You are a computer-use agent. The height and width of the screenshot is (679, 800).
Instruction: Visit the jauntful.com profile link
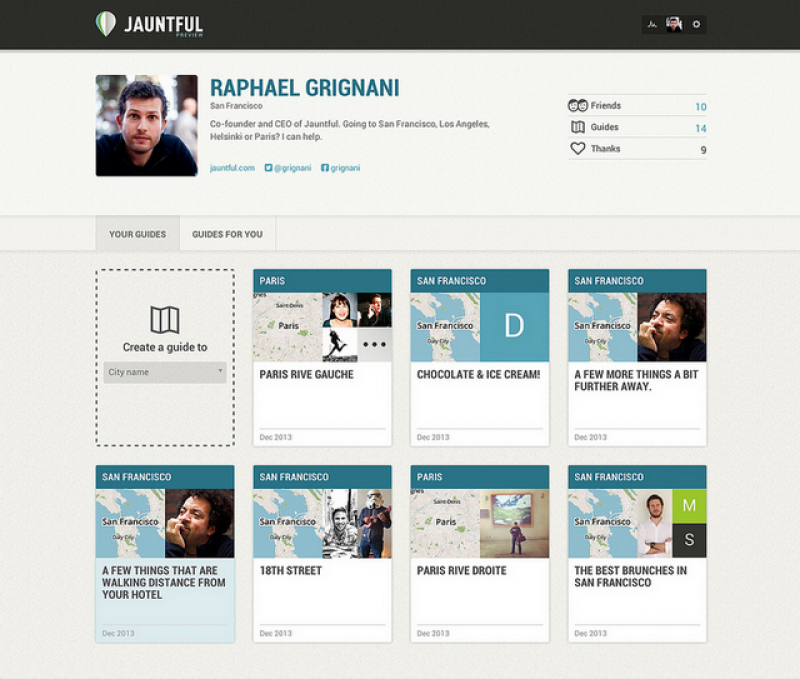tap(232, 168)
